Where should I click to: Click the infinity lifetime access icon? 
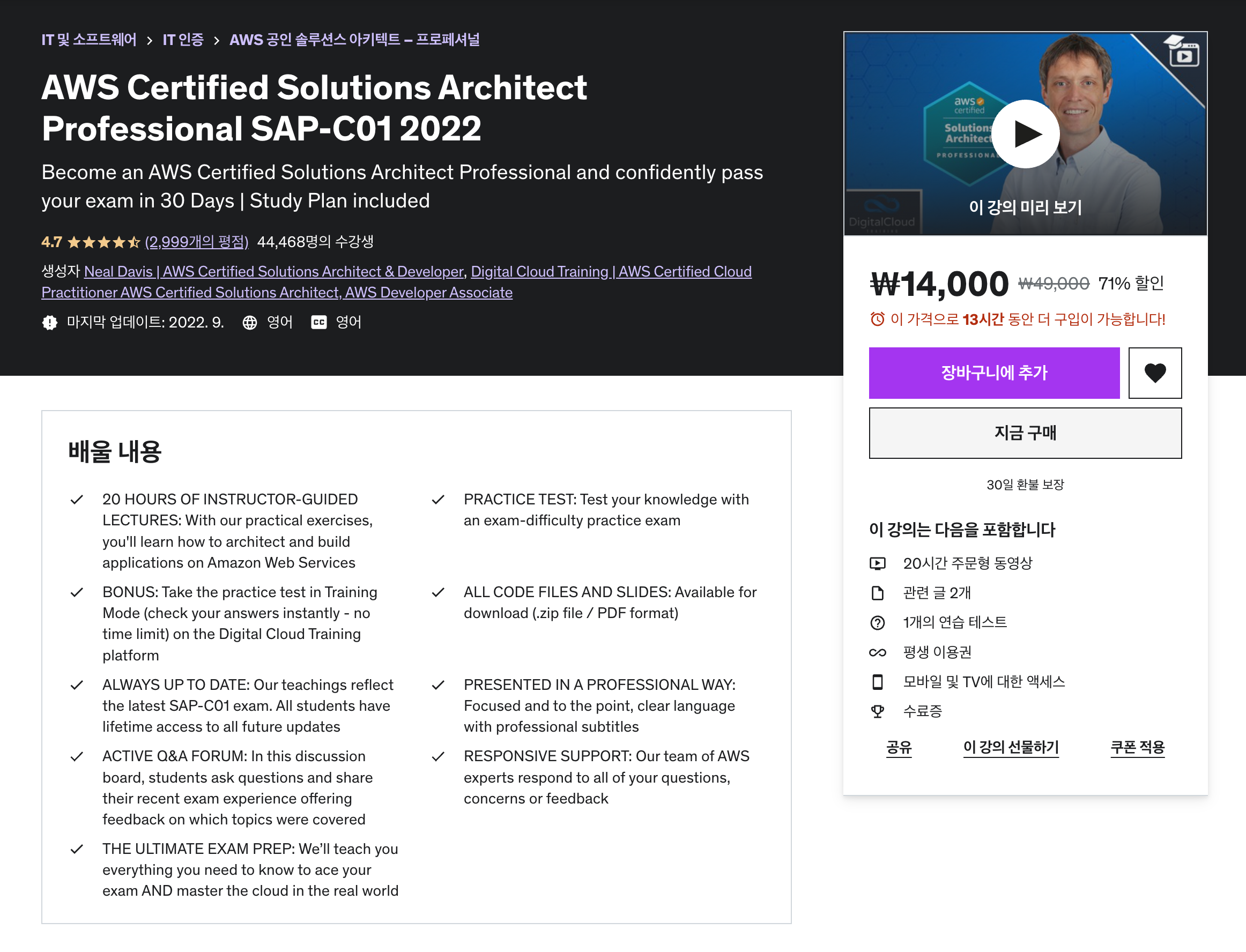(x=877, y=652)
